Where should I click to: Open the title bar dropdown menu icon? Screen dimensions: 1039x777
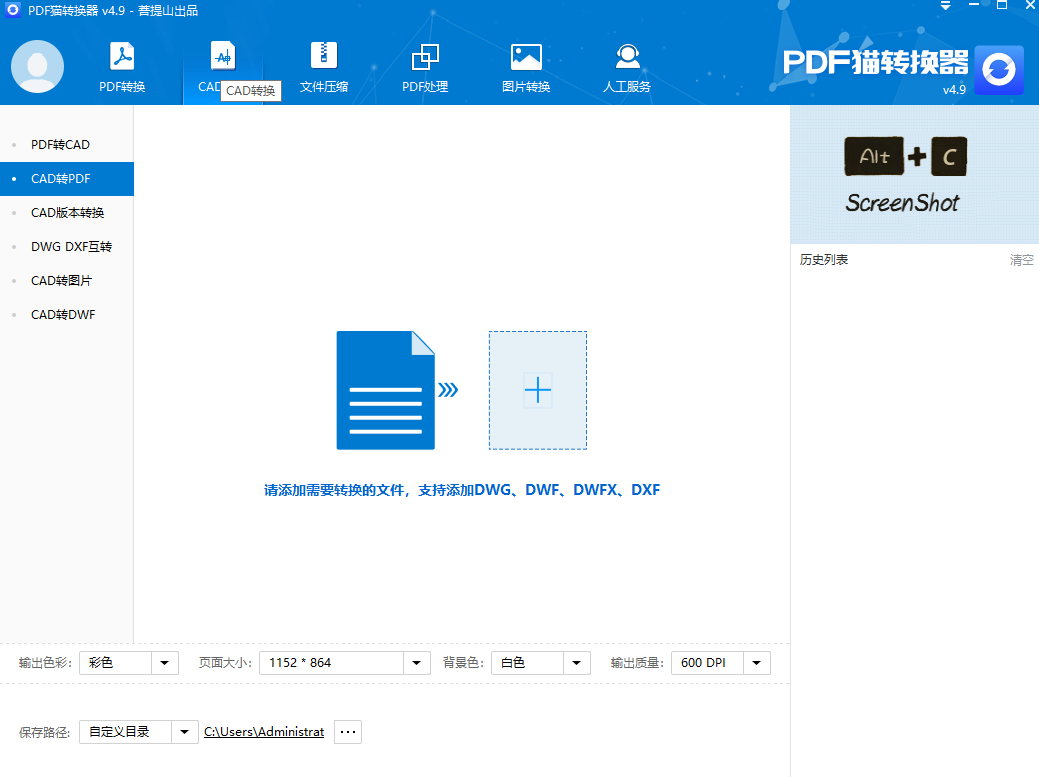pyautogui.click(x=946, y=5)
